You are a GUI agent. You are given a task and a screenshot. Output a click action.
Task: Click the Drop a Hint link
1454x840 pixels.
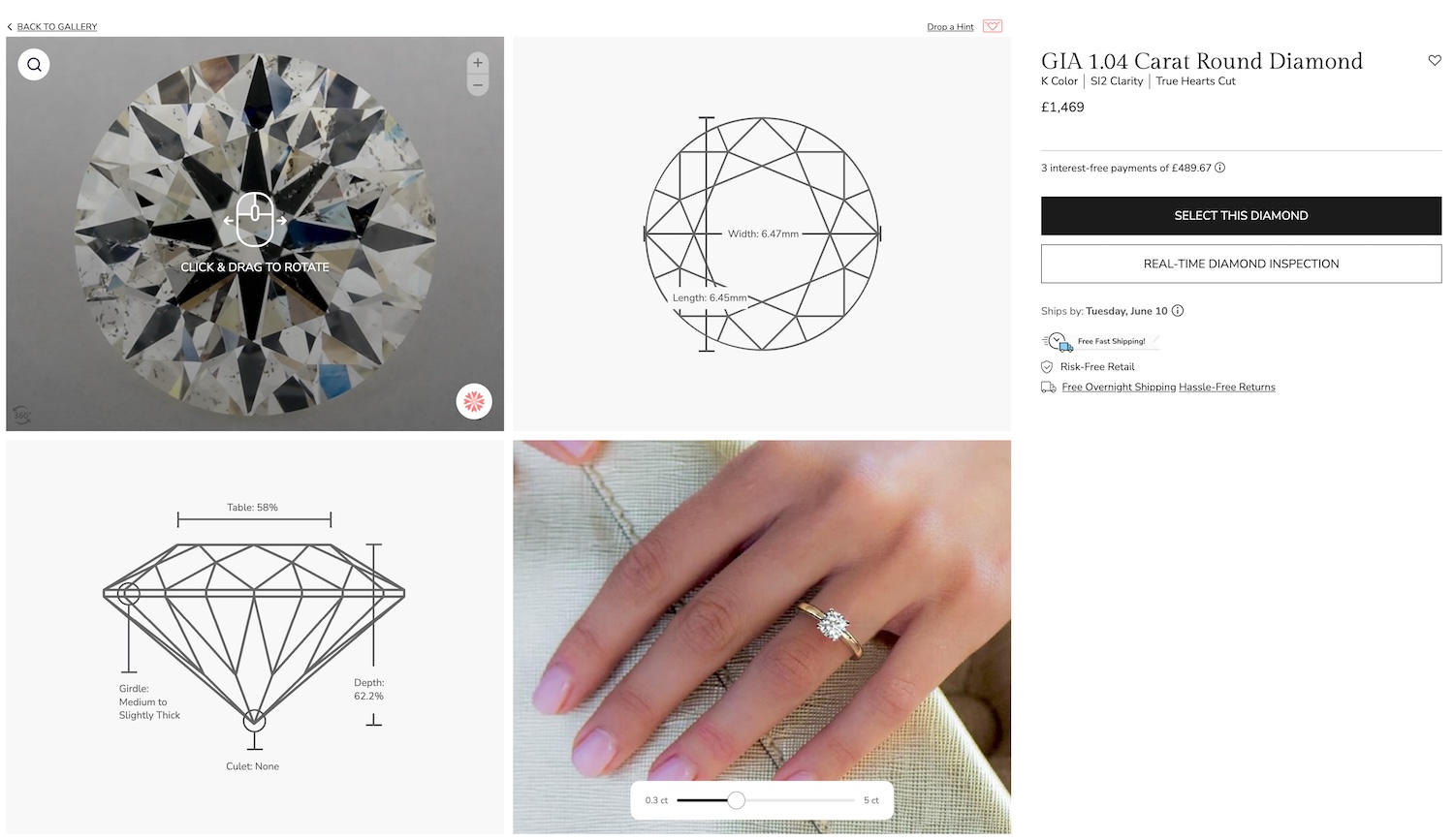pyautogui.click(x=950, y=27)
